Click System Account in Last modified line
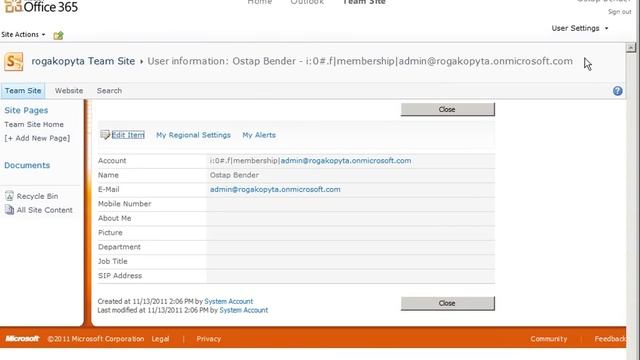 pos(244,310)
